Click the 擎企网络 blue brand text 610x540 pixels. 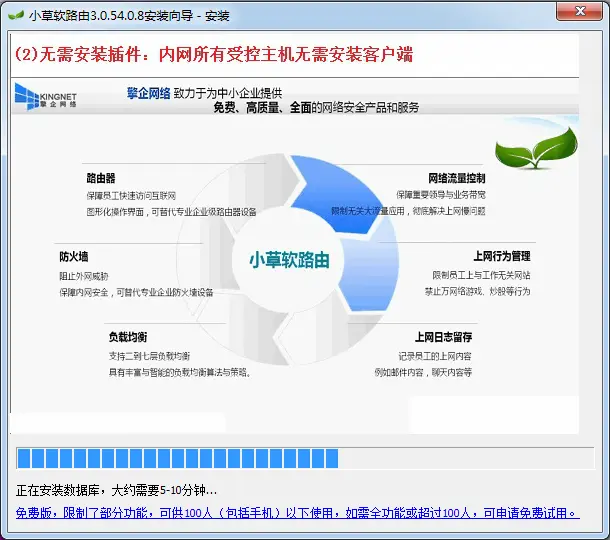[x=148, y=93]
